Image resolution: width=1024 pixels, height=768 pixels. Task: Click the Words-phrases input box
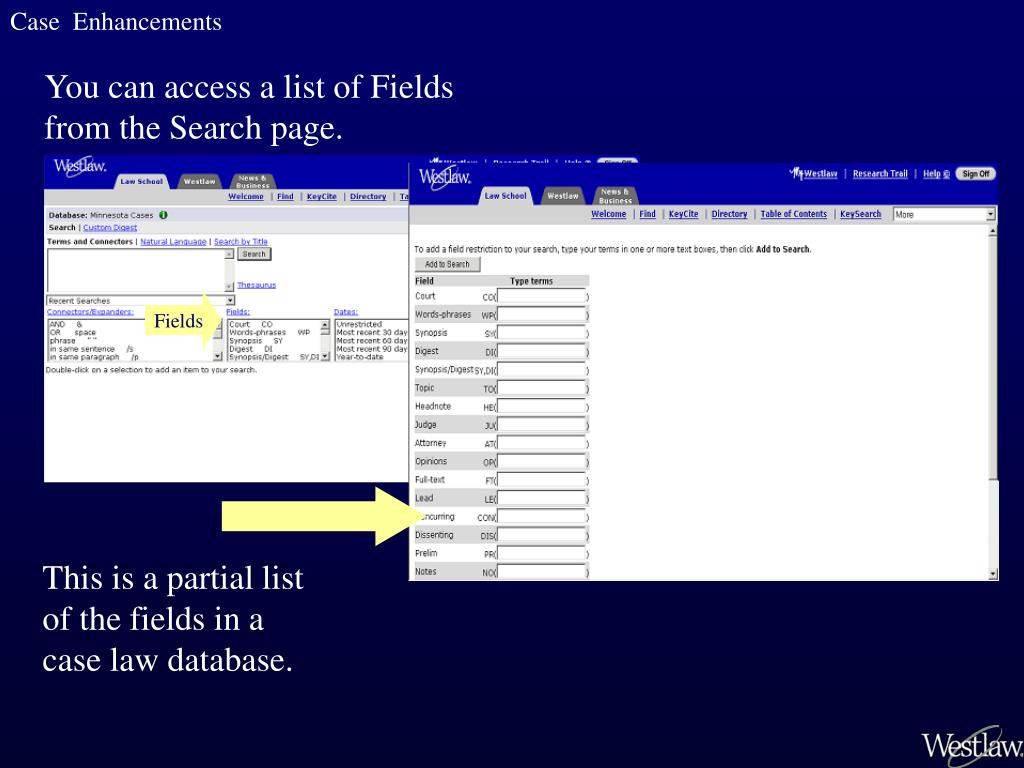[x=541, y=315]
